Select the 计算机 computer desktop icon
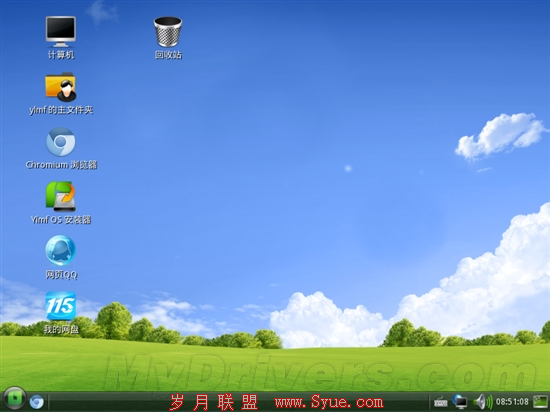Image resolution: width=550 pixels, height=412 pixels. 61,32
